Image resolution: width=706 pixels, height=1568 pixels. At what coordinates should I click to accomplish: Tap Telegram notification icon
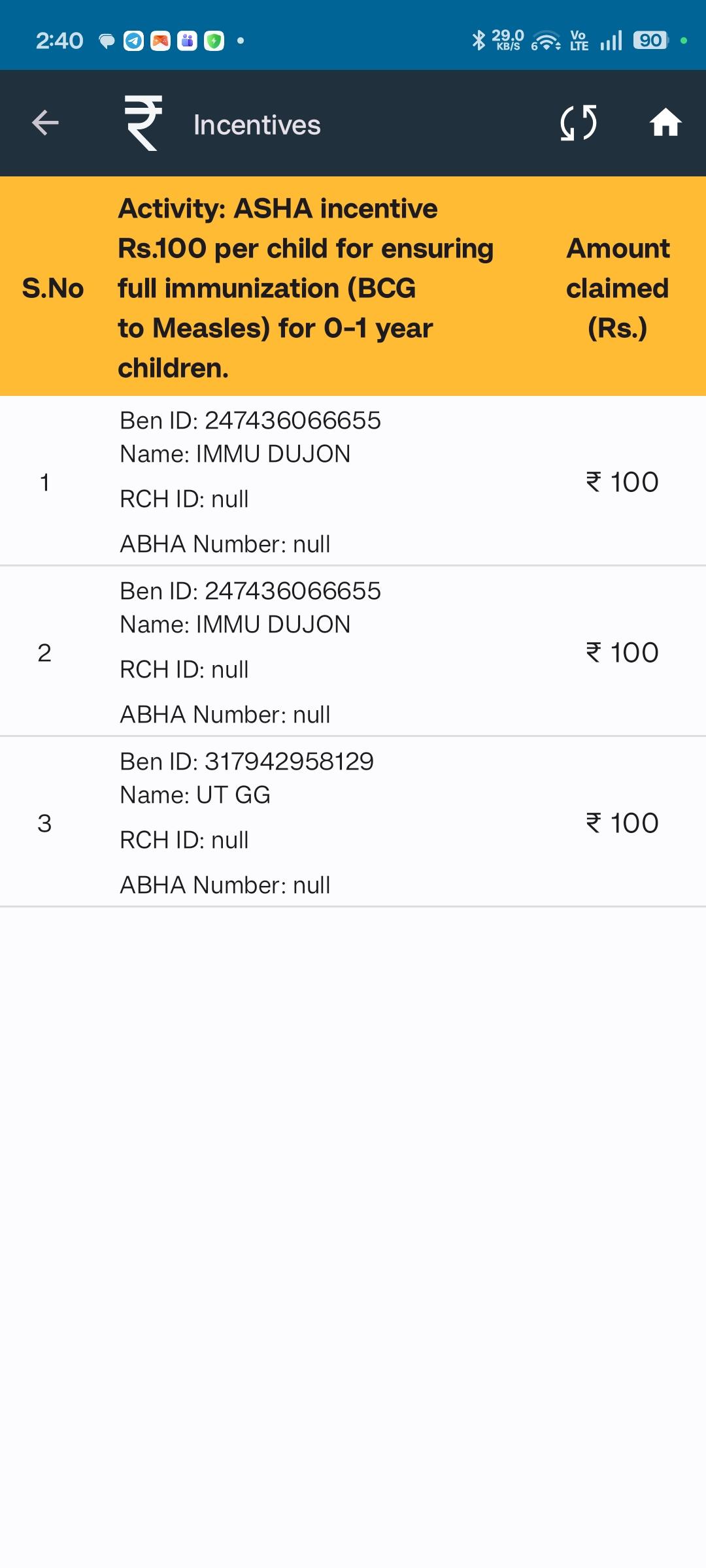pos(133,41)
